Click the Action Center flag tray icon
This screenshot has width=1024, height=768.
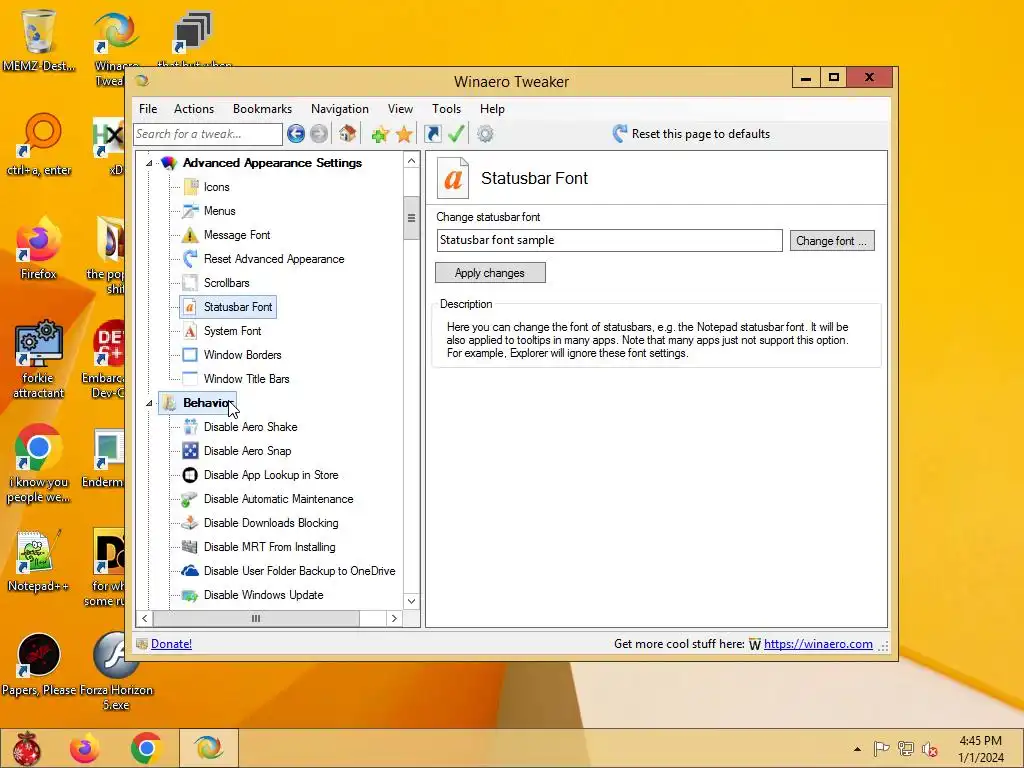881,749
